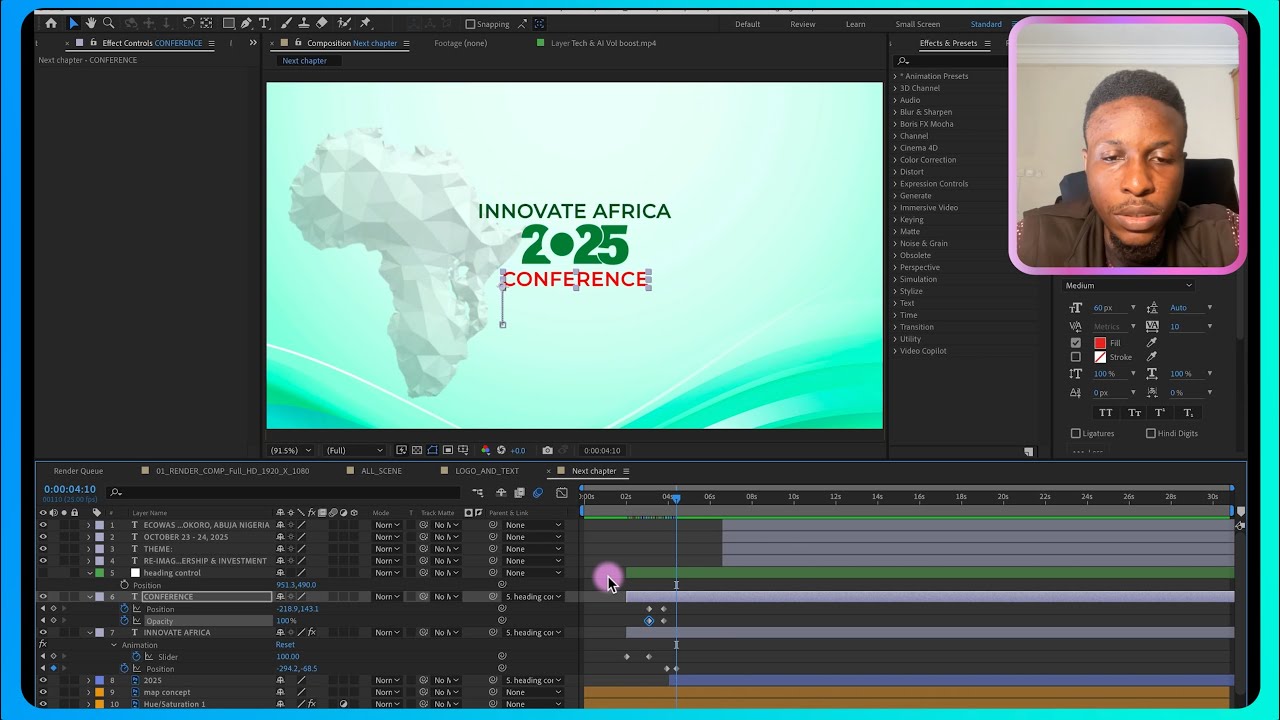Open parent dropdown for CONFERENCE layer
The width and height of the screenshot is (1280, 720).
533,597
